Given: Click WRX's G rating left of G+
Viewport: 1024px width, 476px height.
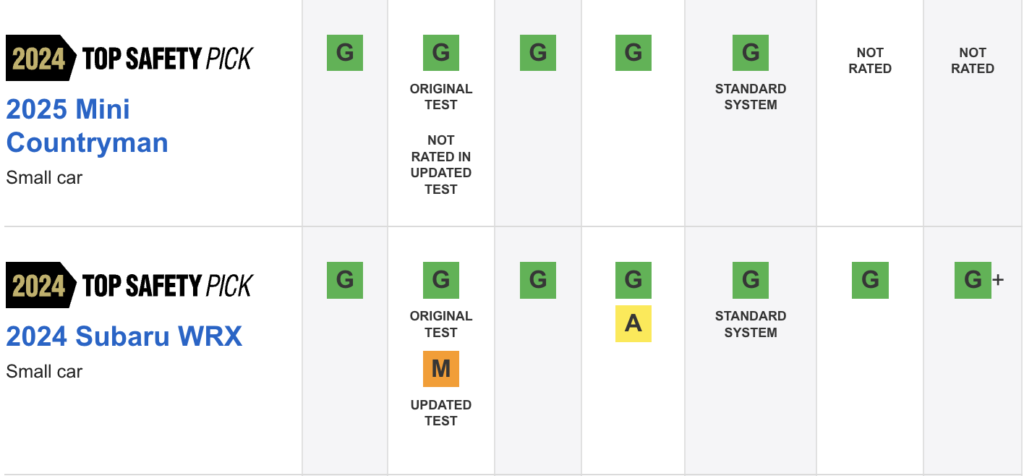Looking at the screenshot, I should tap(870, 280).
